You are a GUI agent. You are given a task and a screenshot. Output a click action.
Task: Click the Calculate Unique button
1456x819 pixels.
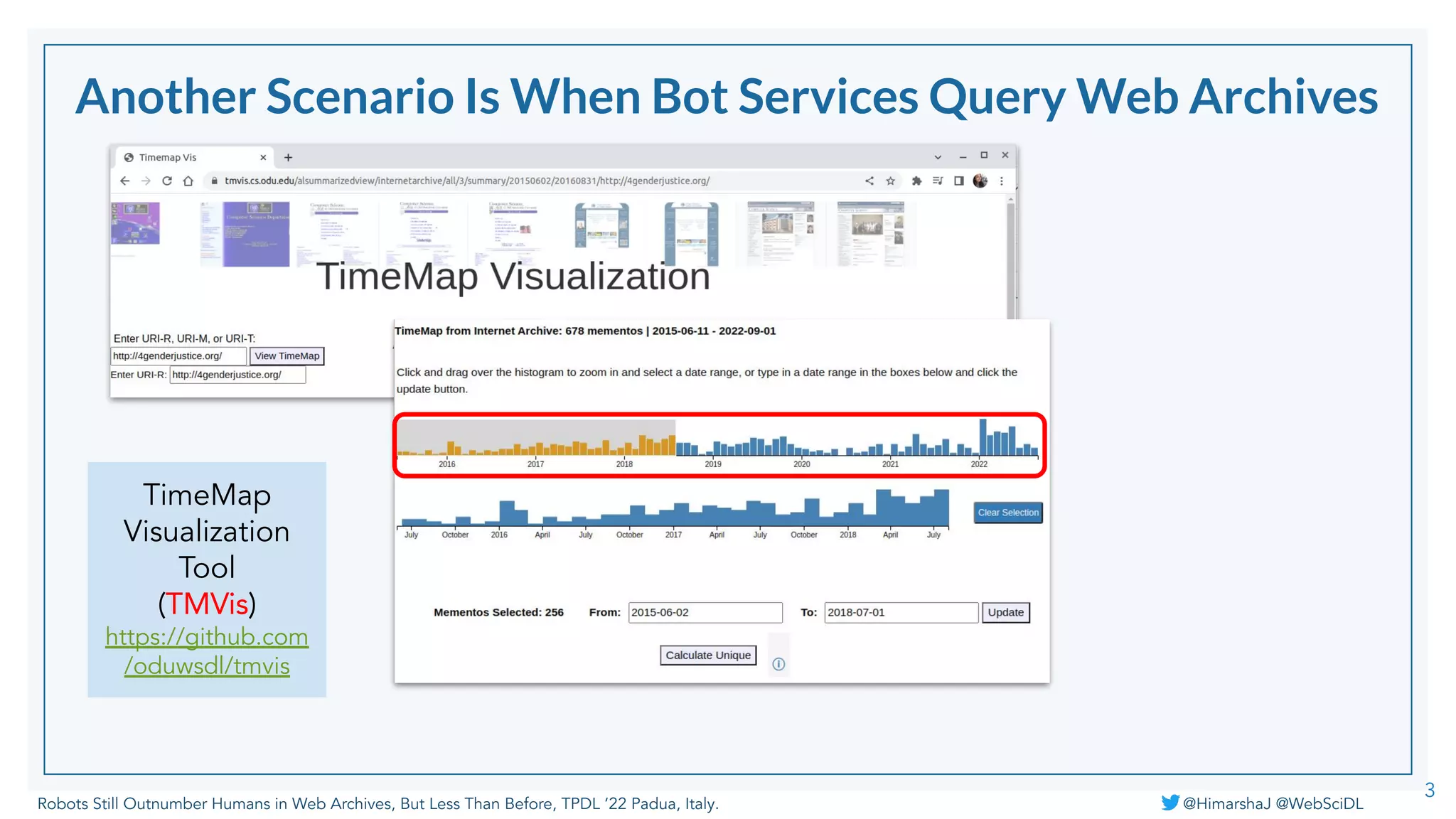point(708,655)
